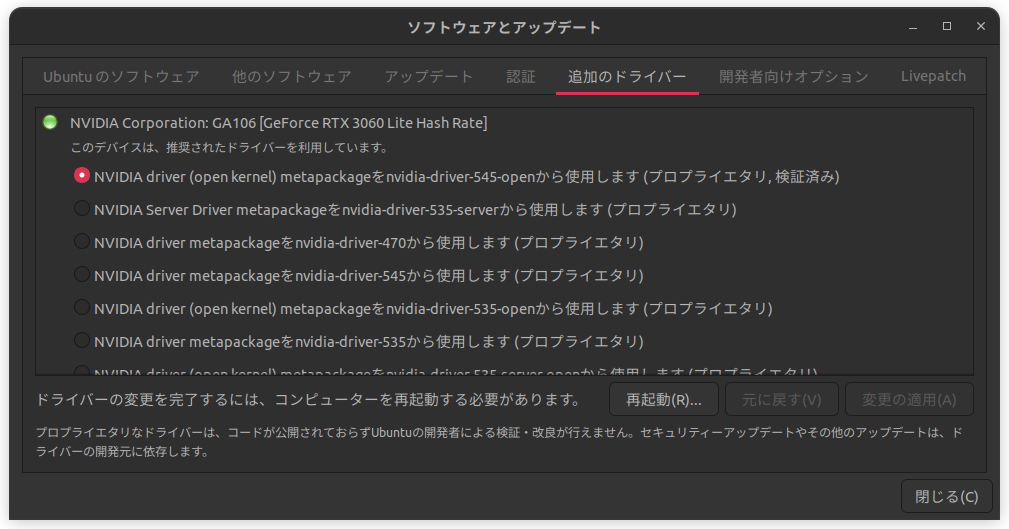Choose nvidia-driver-535 metapackage radio button
Image resolution: width=1009 pixels, height=529 pixels.
(x=82, y=340)
